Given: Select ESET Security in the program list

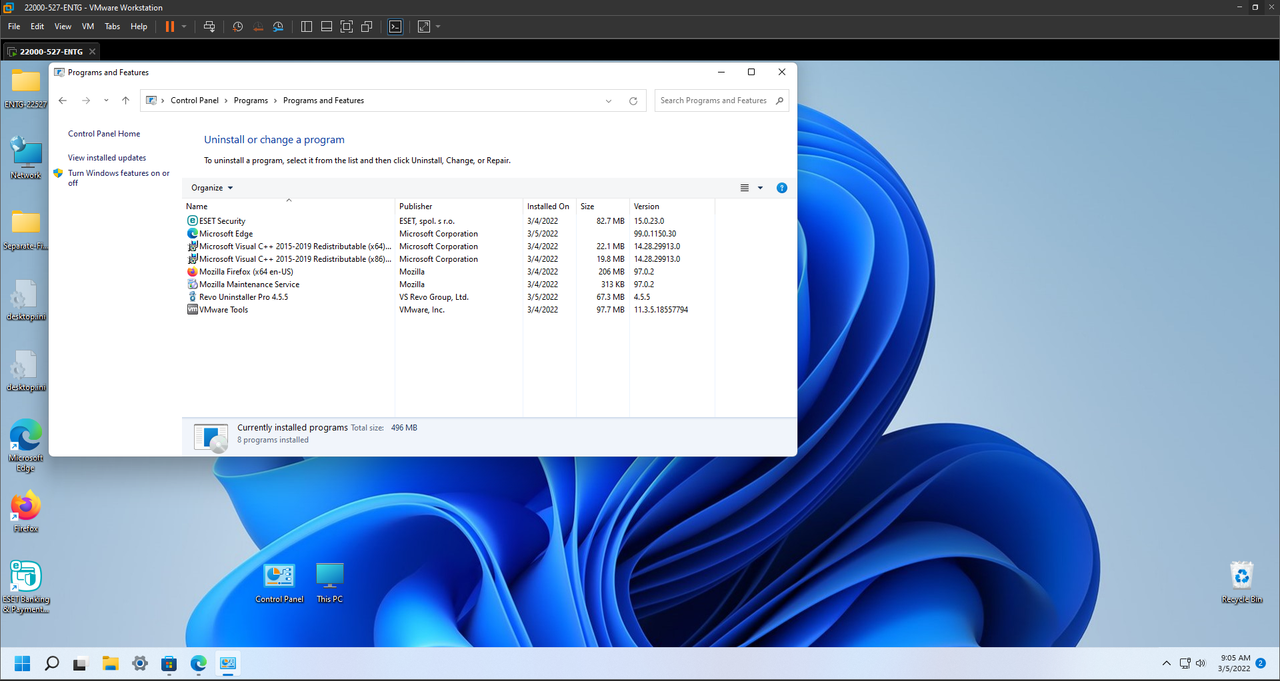Looking at the screenshot, I should [449, 221].
